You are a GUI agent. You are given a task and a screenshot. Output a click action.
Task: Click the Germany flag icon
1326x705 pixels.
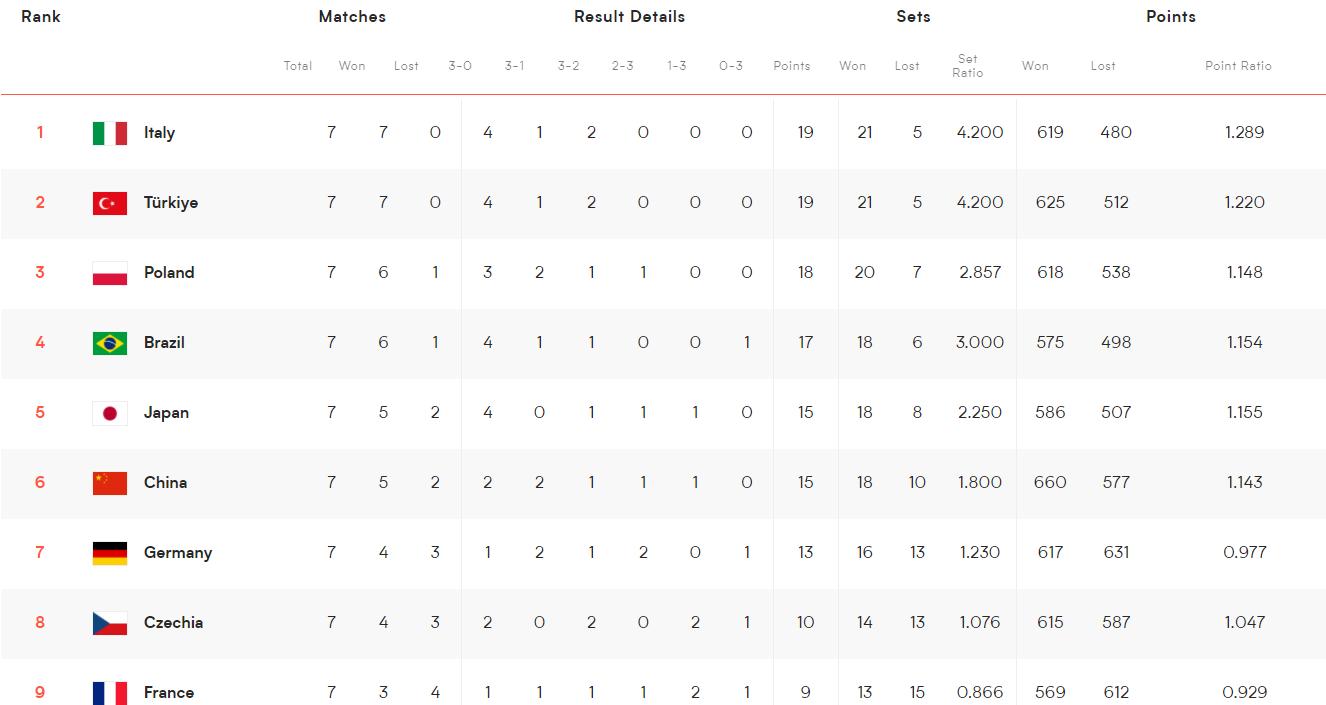click(110, 553)
